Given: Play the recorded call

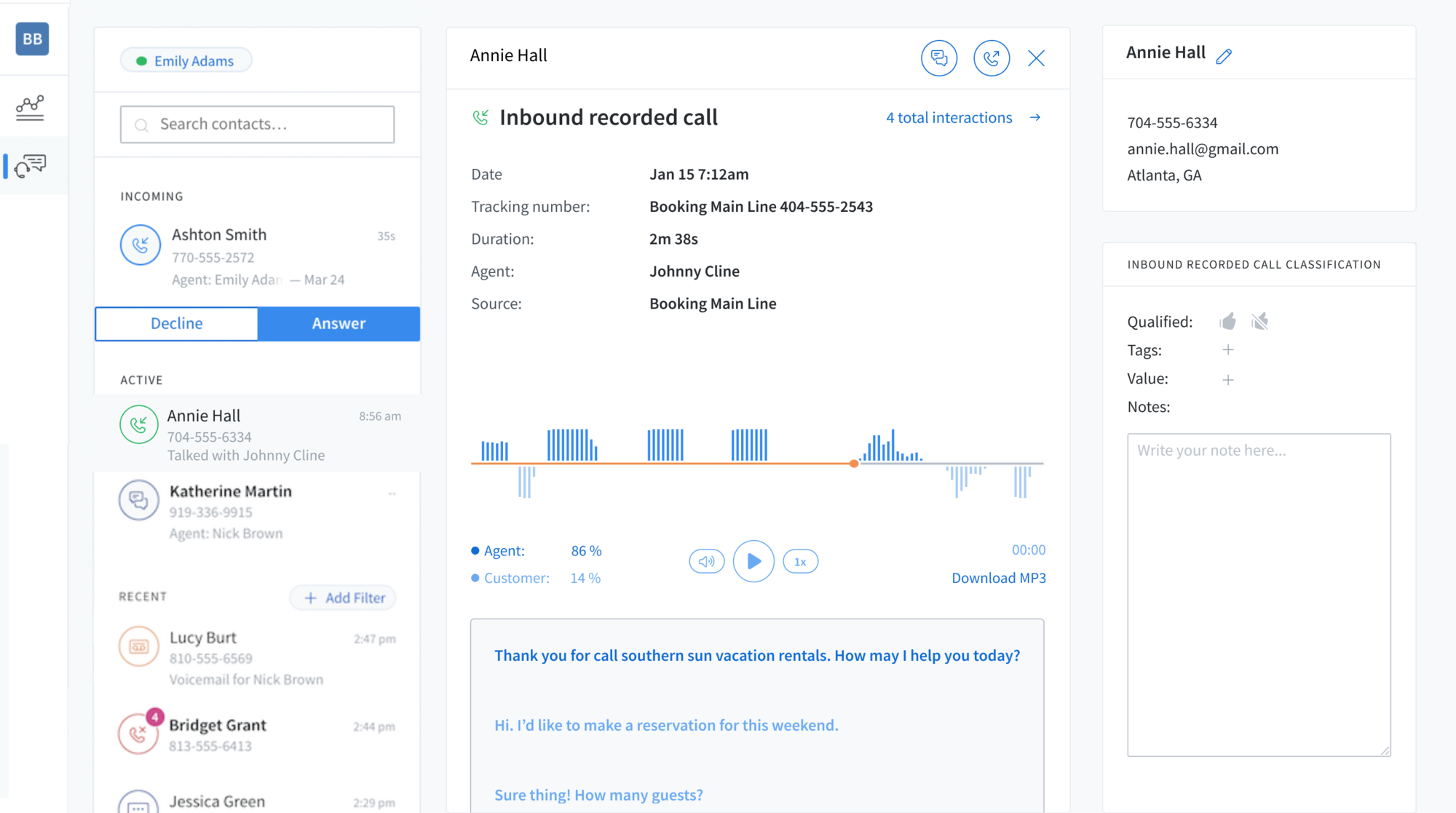Looking at the screenshot, I should [753, 561].
